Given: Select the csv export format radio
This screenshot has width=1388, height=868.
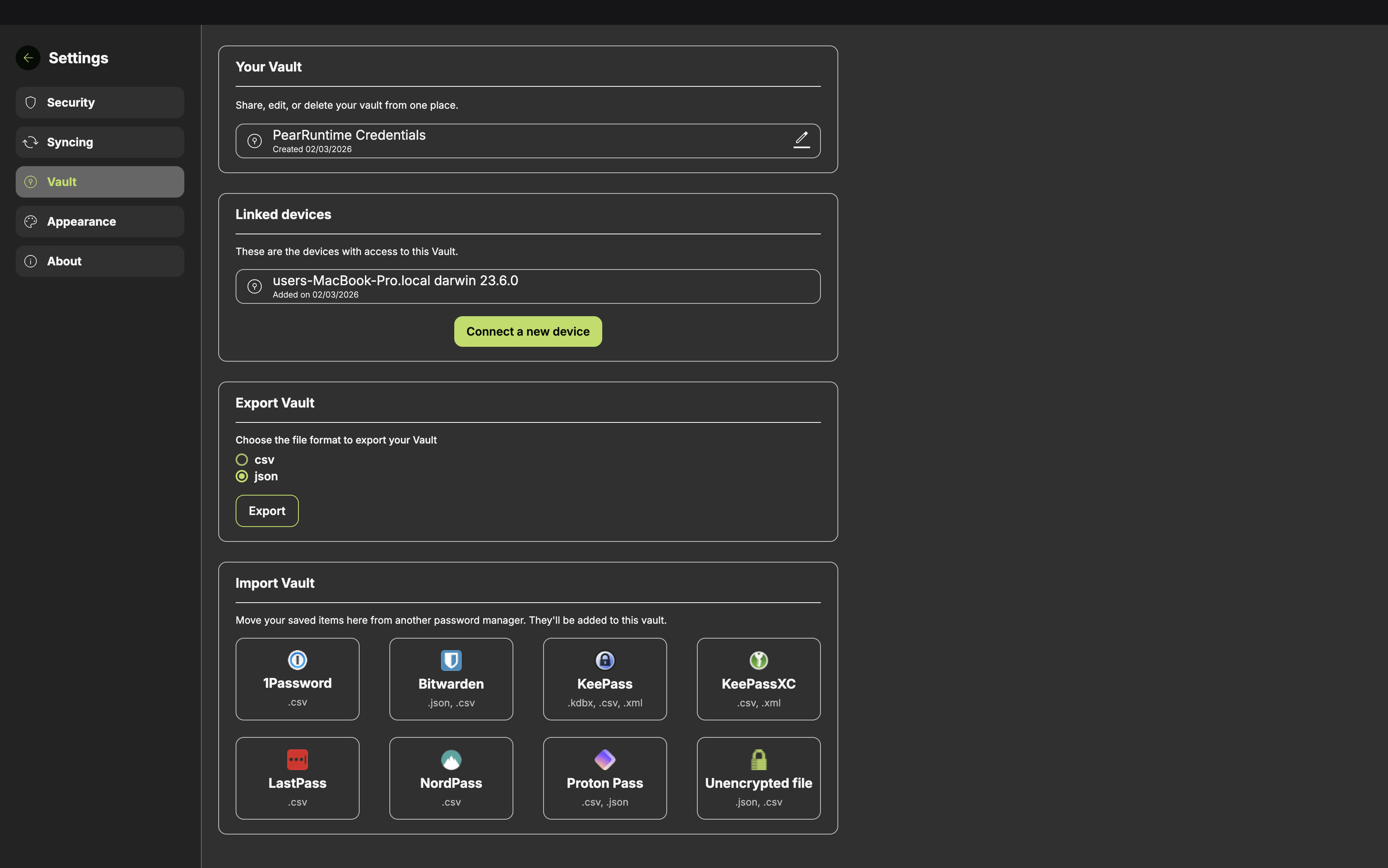Looking at the screenshot, I should point(242,460).
